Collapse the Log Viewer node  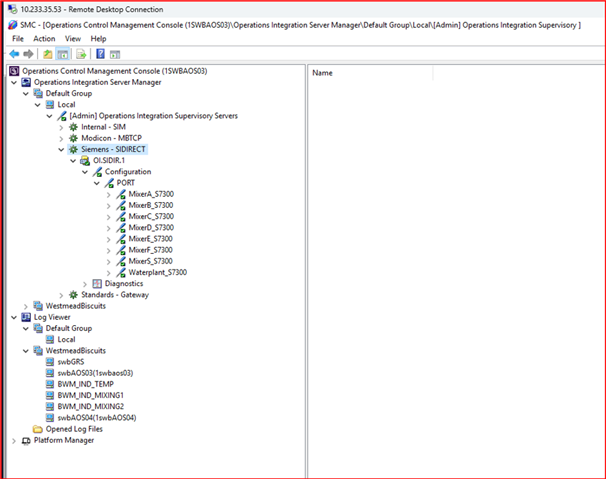coord(14,318)
